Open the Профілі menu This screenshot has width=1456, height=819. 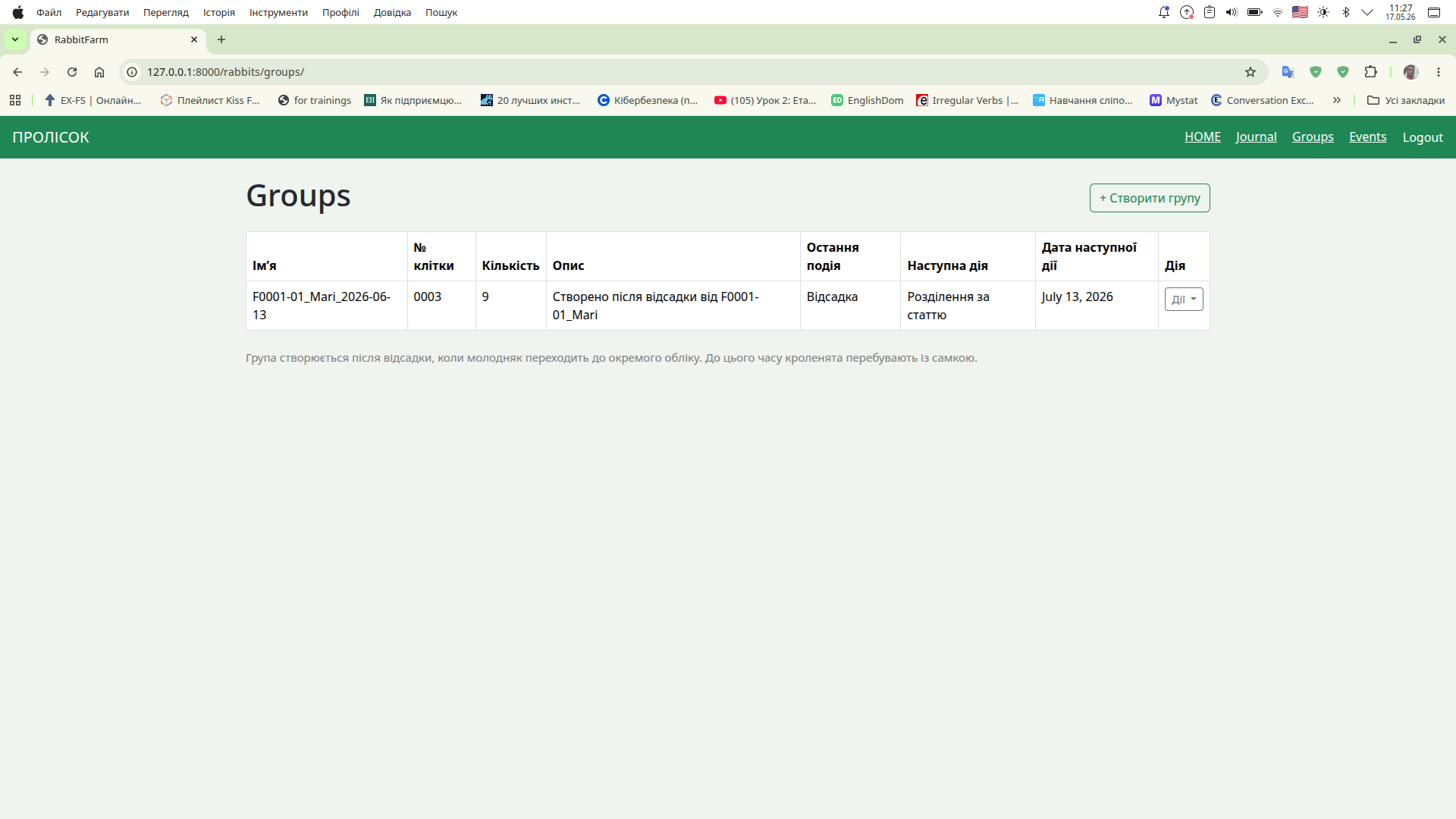click(340, 12)
